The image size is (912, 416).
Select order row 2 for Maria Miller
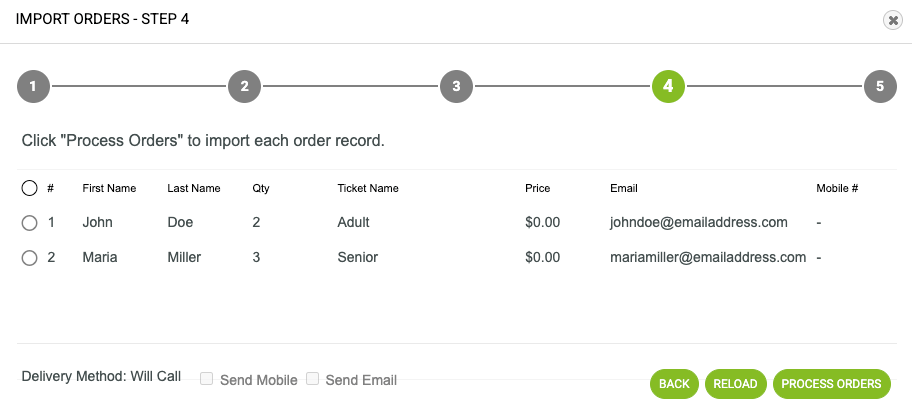(x=29, y=258)
